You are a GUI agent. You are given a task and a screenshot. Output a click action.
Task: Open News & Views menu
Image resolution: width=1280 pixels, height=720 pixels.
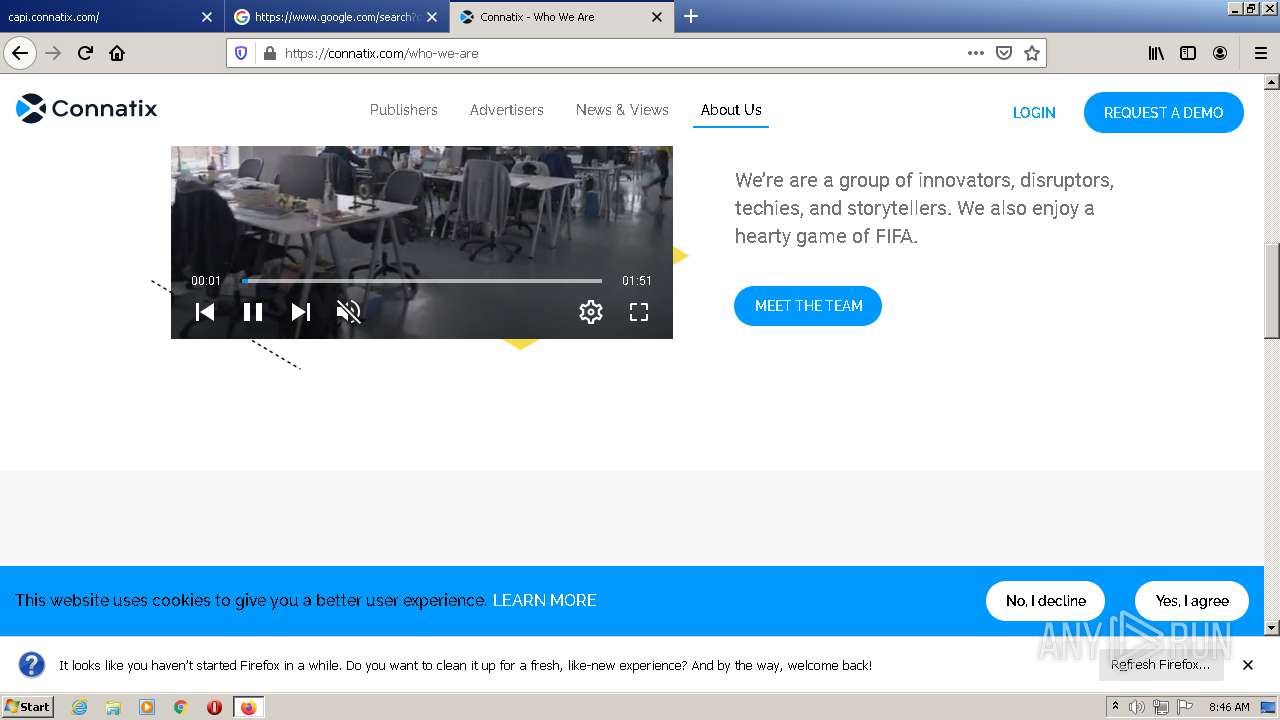point(622,110)
